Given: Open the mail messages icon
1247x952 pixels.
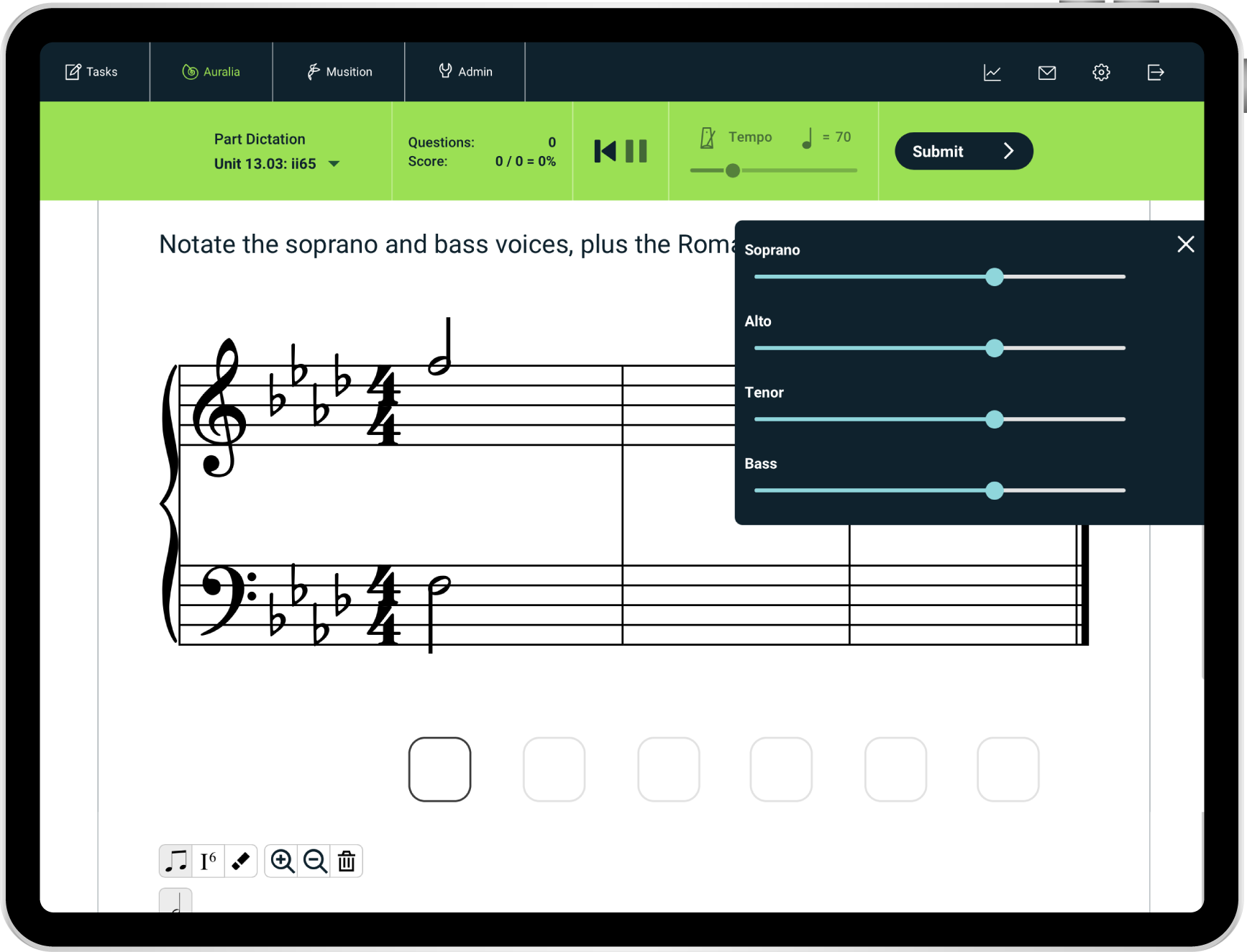Looking at the screenshot, I should pos(1046,73).
